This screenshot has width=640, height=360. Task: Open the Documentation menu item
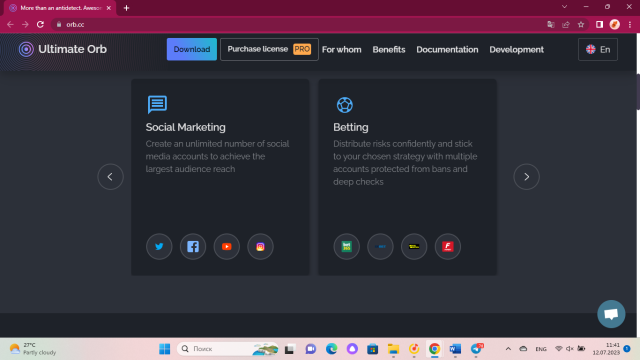[x=447, y=50]
